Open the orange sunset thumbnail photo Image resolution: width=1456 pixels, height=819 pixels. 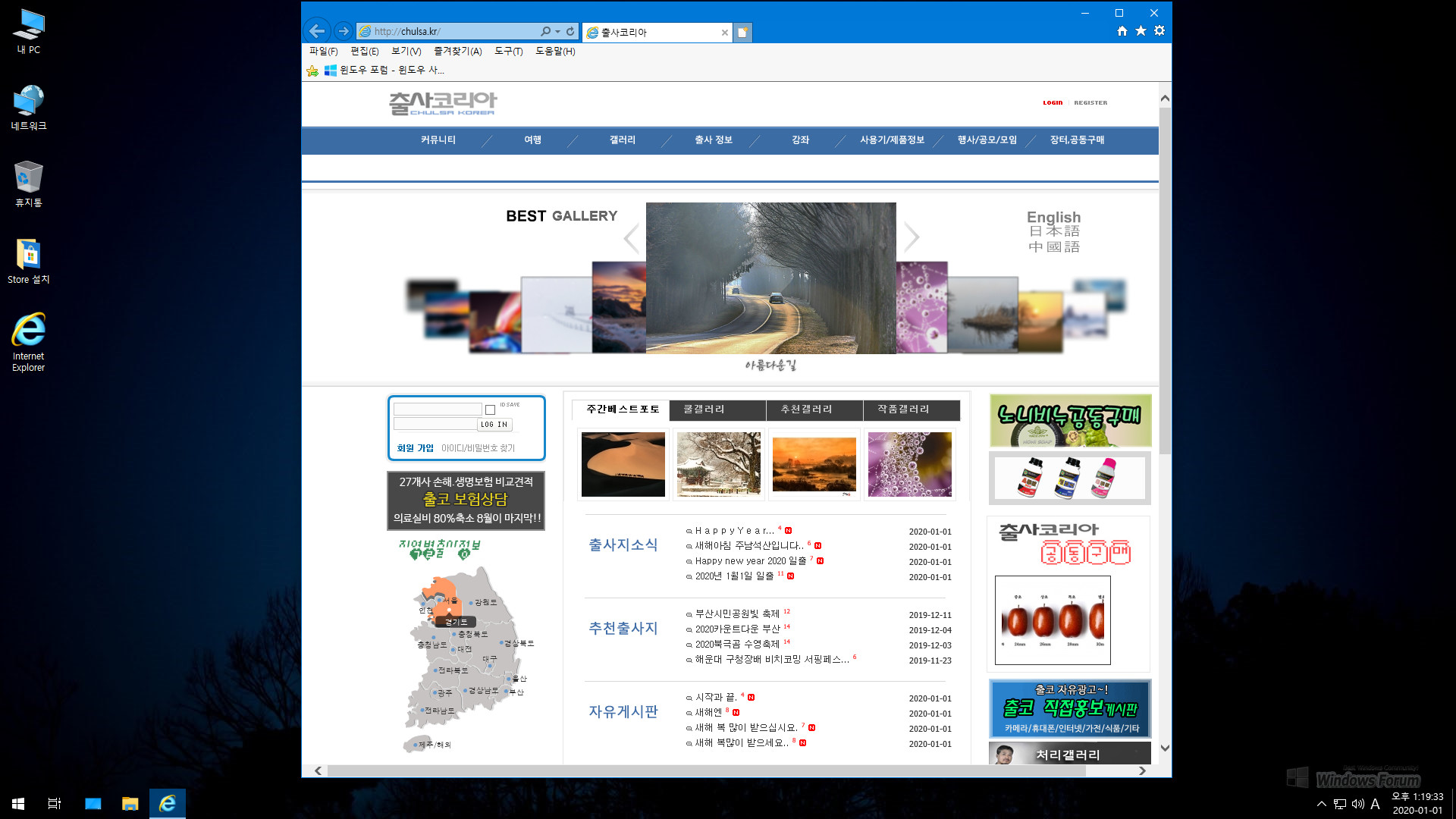click(x=814, y=464)
